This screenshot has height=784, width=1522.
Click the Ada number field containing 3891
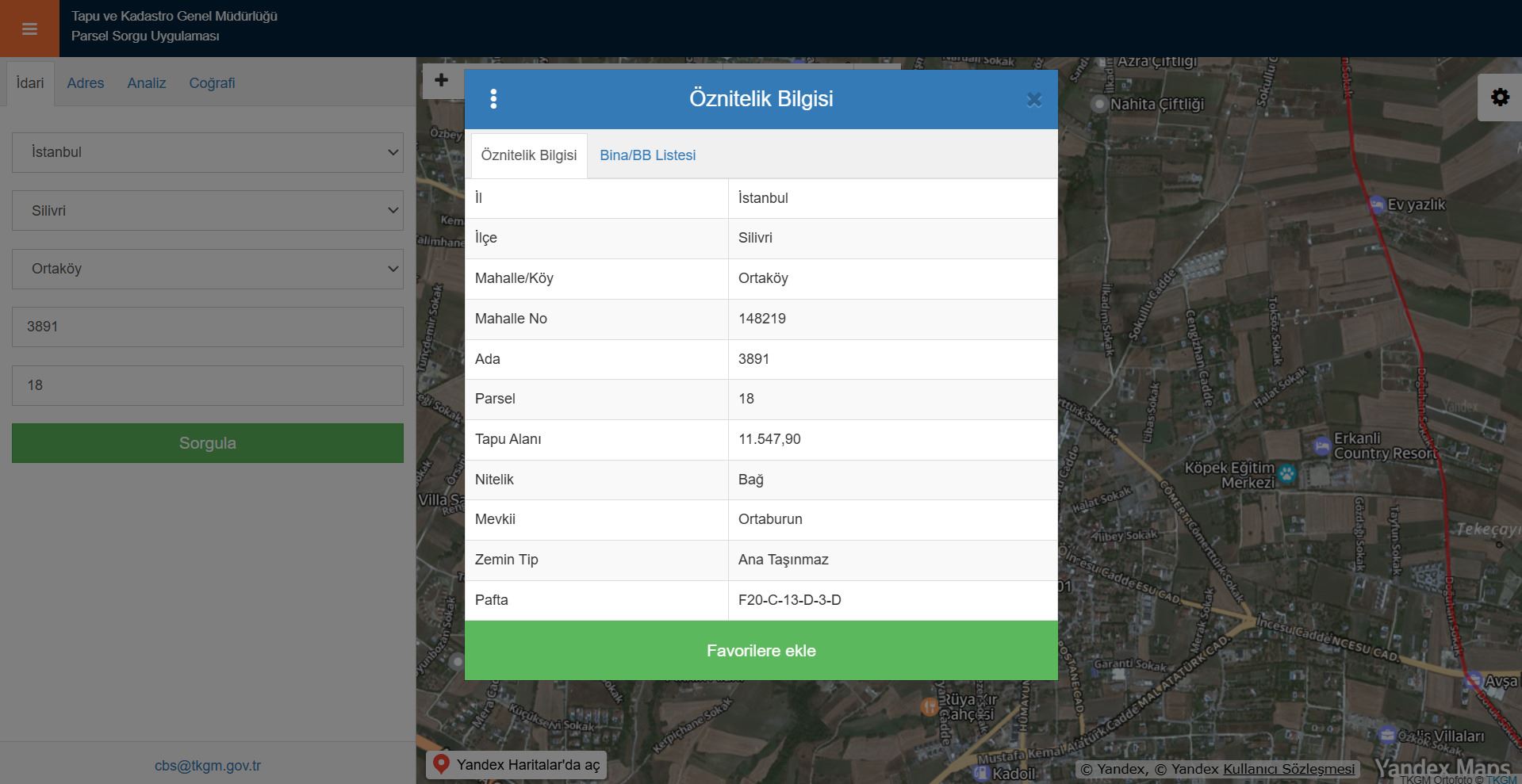point(207,327)
